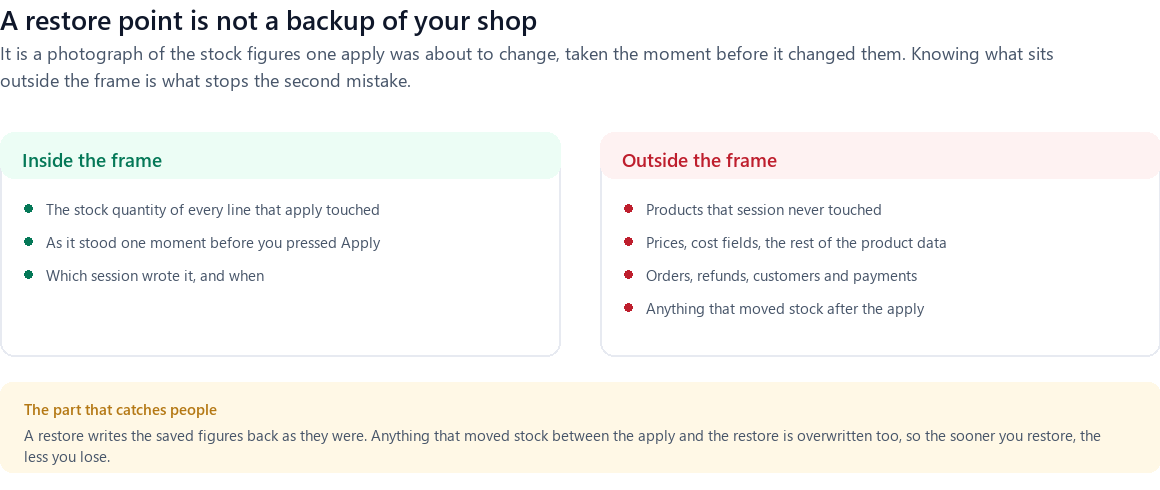Click 'Prices, cost fields, the rest of the product data'
This screenshot has height=490, width=1160.
(x=796, y=243)
